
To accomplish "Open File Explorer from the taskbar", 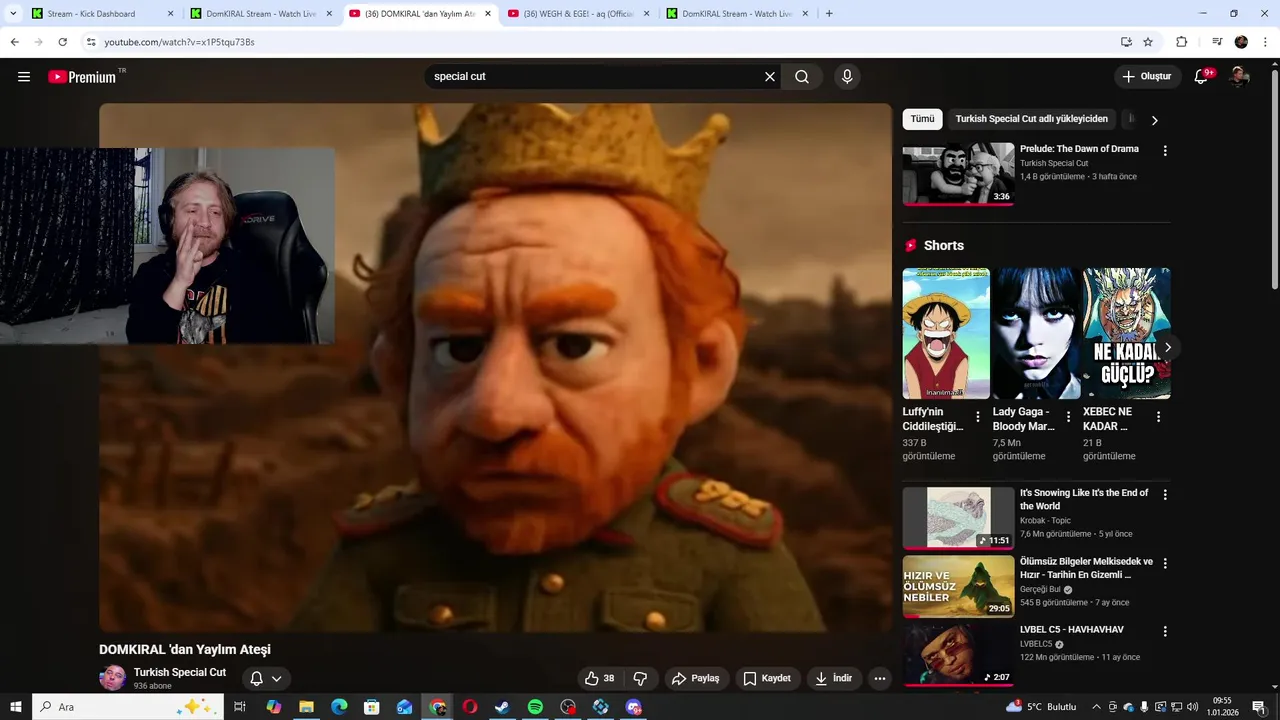I will click(306, 707).
